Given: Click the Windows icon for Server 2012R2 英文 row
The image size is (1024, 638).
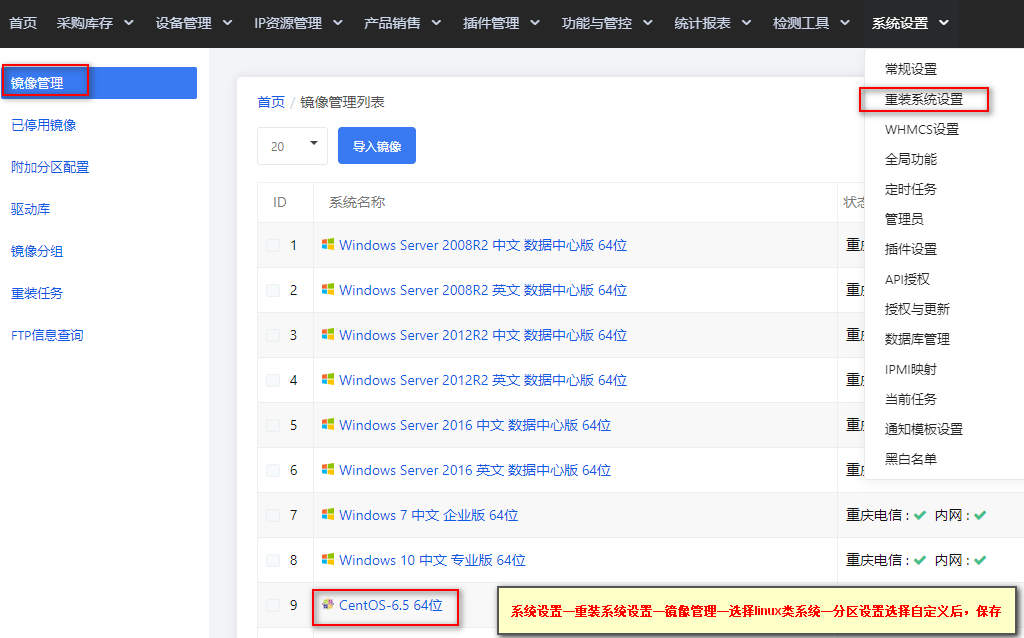Looking at the screenshot, I should pos(328,379).
